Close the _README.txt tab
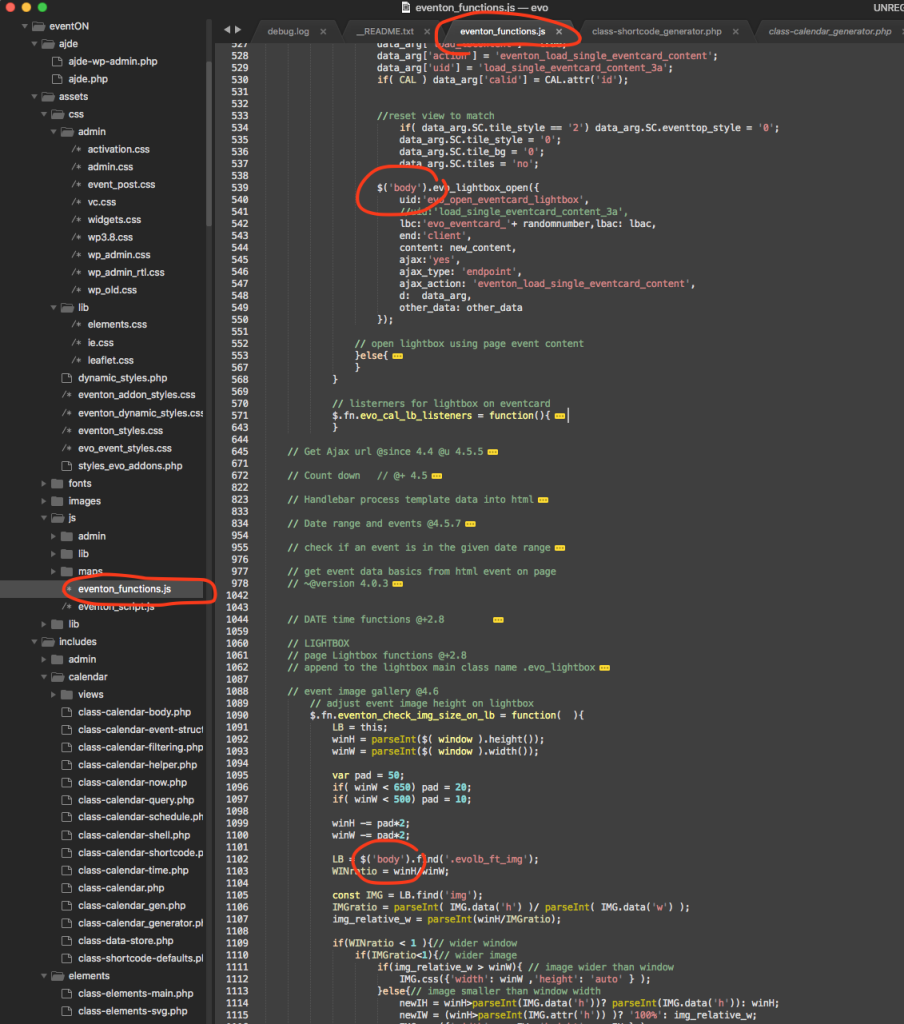The image size is (904, 1024). (427, 31)
